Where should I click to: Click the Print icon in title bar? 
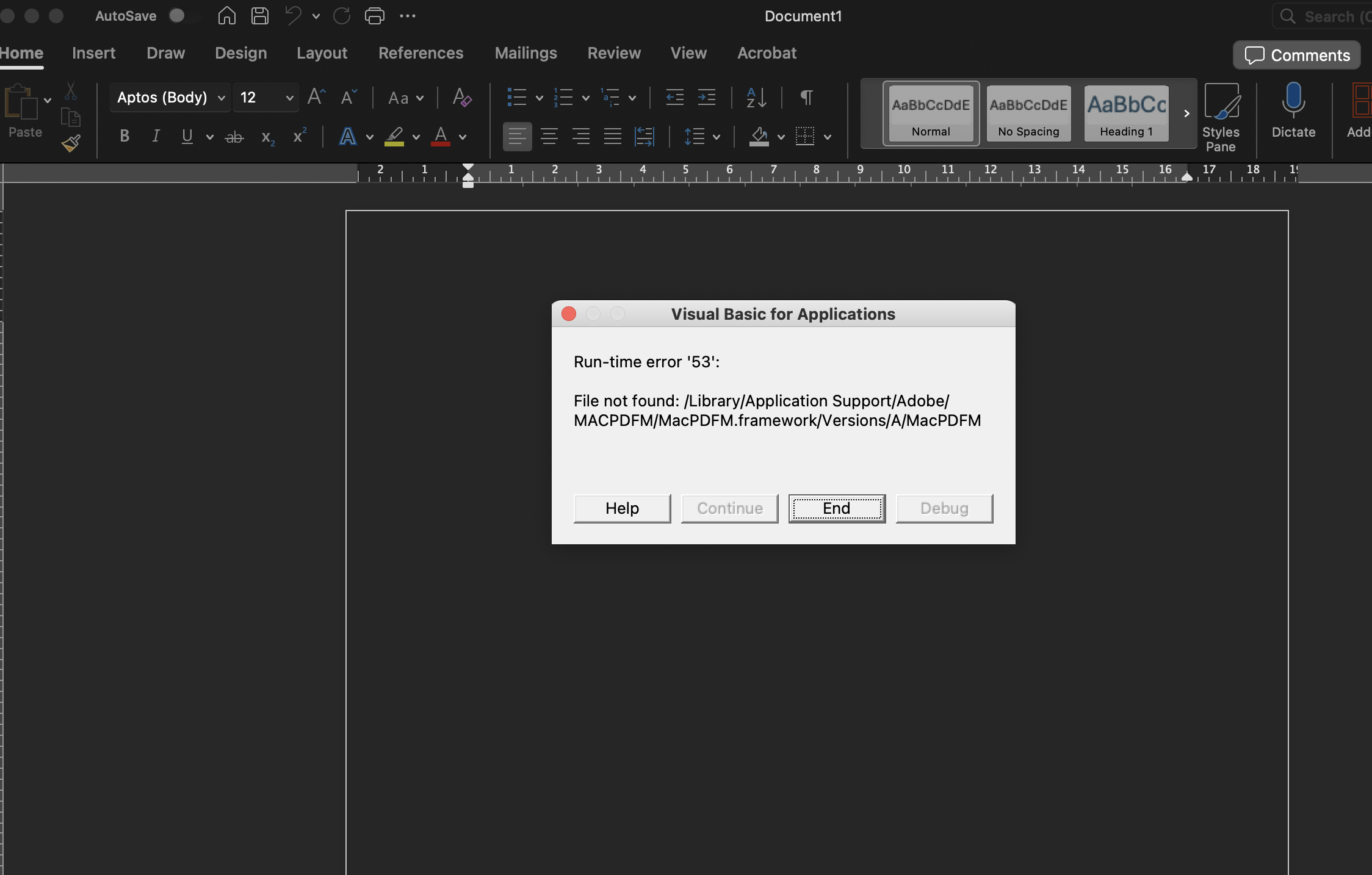374,16
